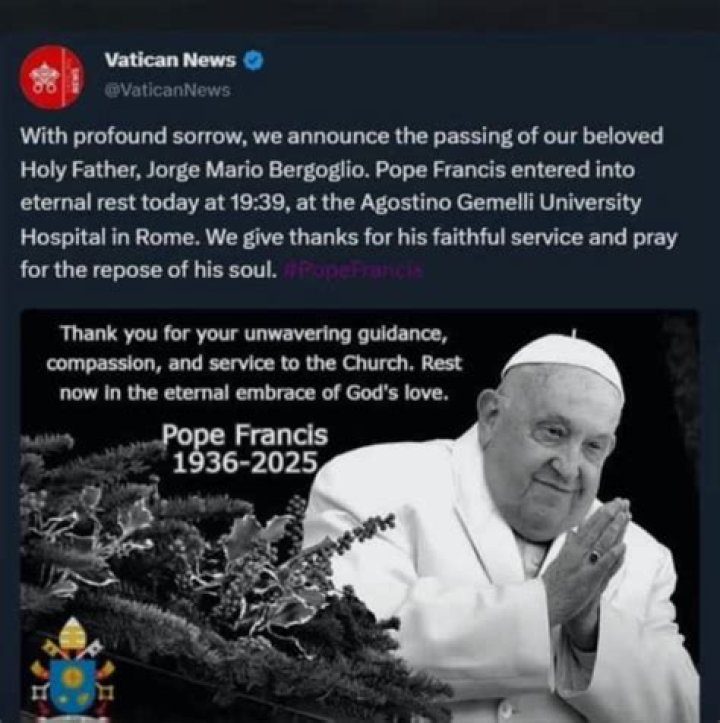Click the yellow tiara atop coat of arms
Image resolution: width=720 pixels, height=723 pixels.
coord(73,634)
